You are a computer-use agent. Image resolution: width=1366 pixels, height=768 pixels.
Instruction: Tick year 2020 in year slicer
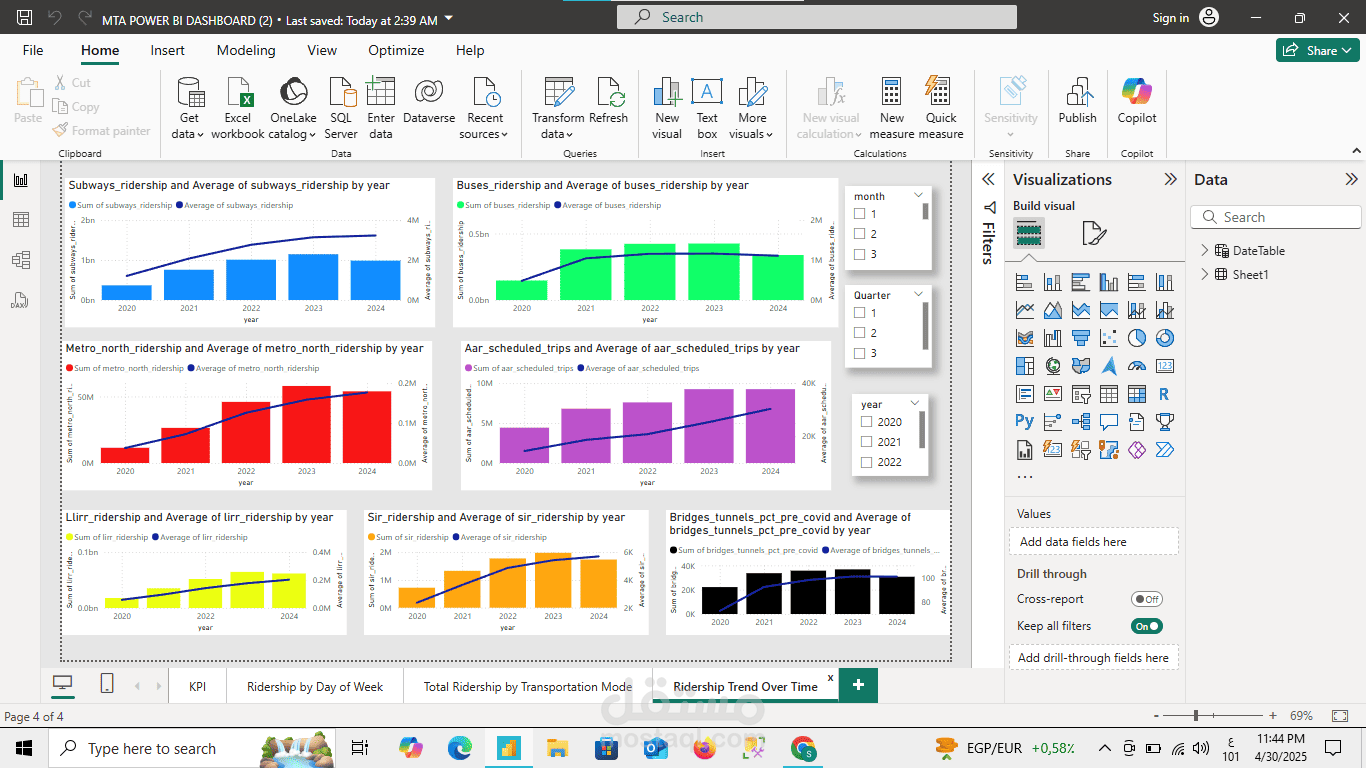click(867, 422)
